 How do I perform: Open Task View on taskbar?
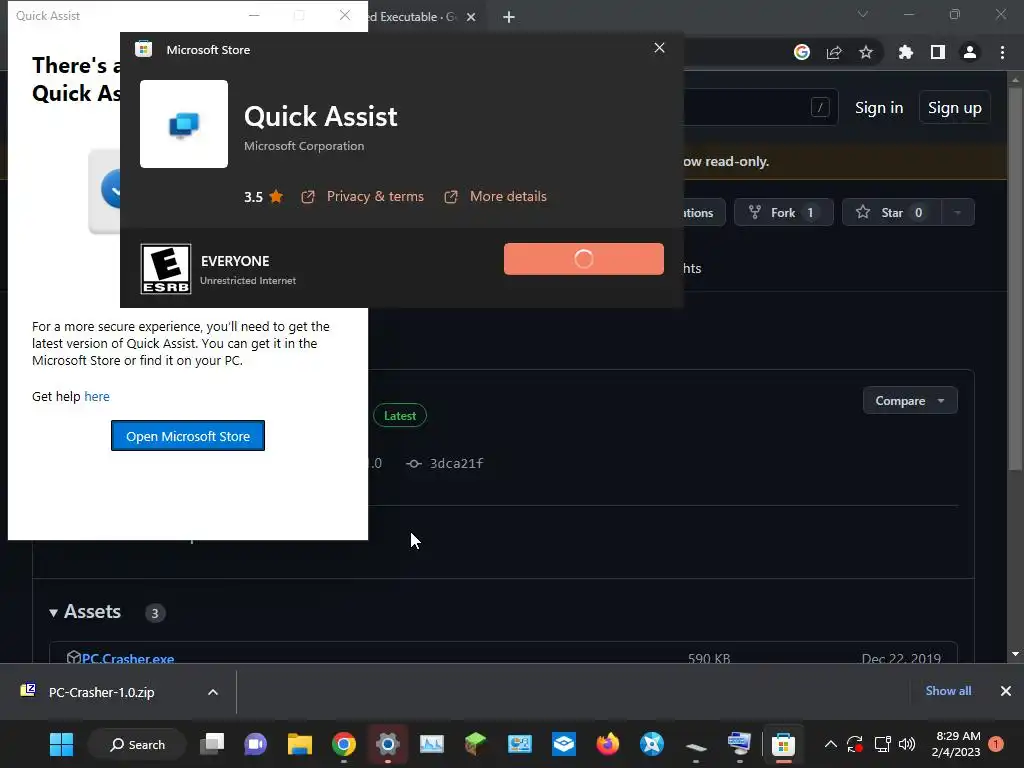(212, 744)
